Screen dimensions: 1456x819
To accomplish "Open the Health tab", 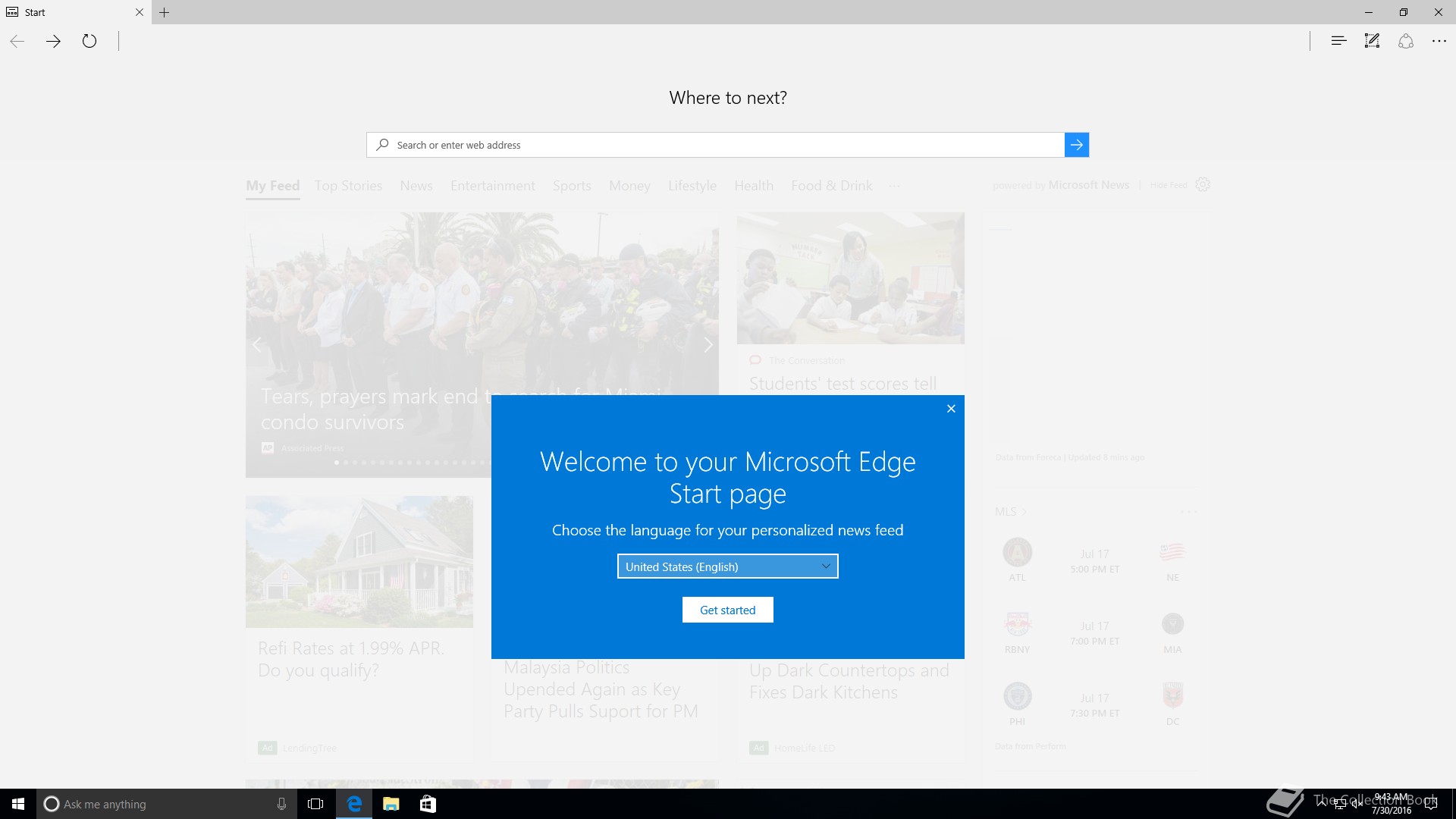I will coord(754,186).
